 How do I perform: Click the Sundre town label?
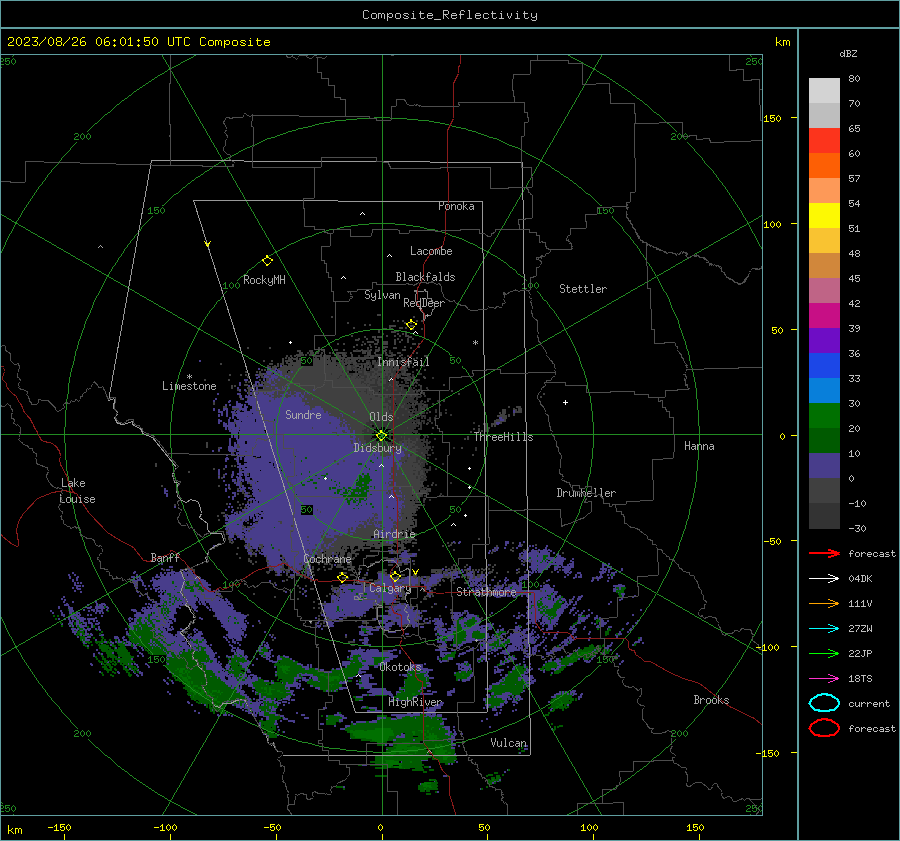pos(303,414)
